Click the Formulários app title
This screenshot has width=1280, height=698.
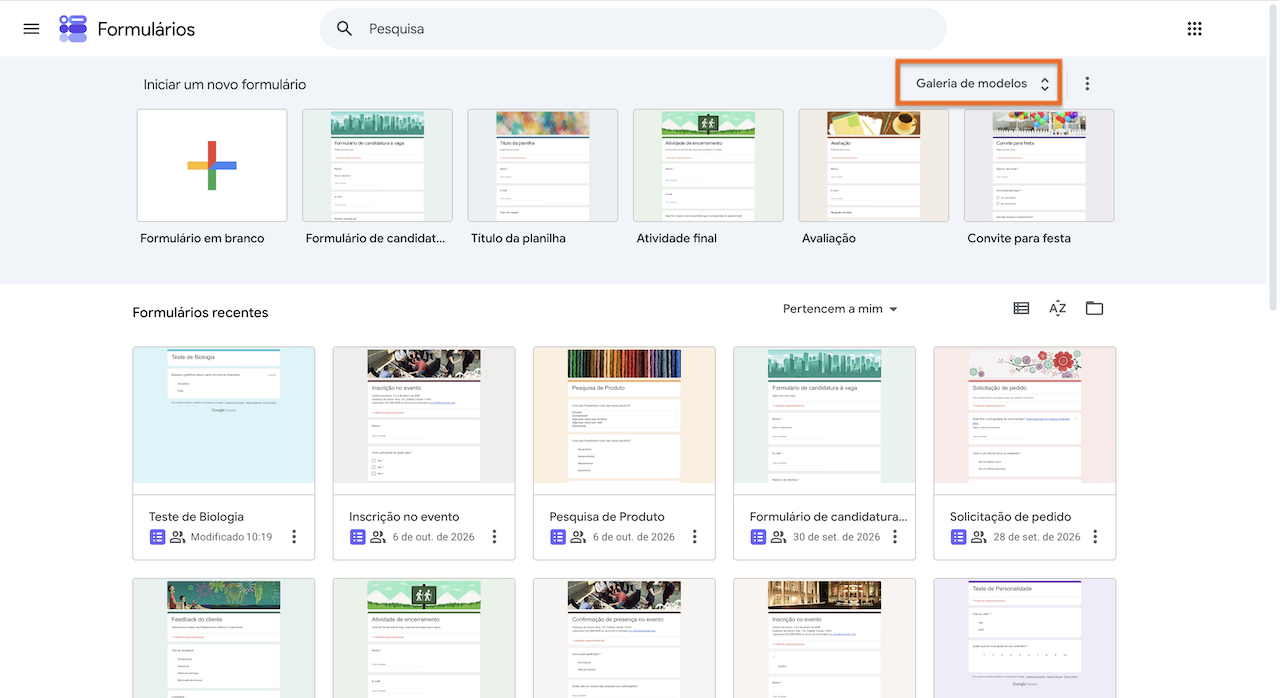coord(146,29)
